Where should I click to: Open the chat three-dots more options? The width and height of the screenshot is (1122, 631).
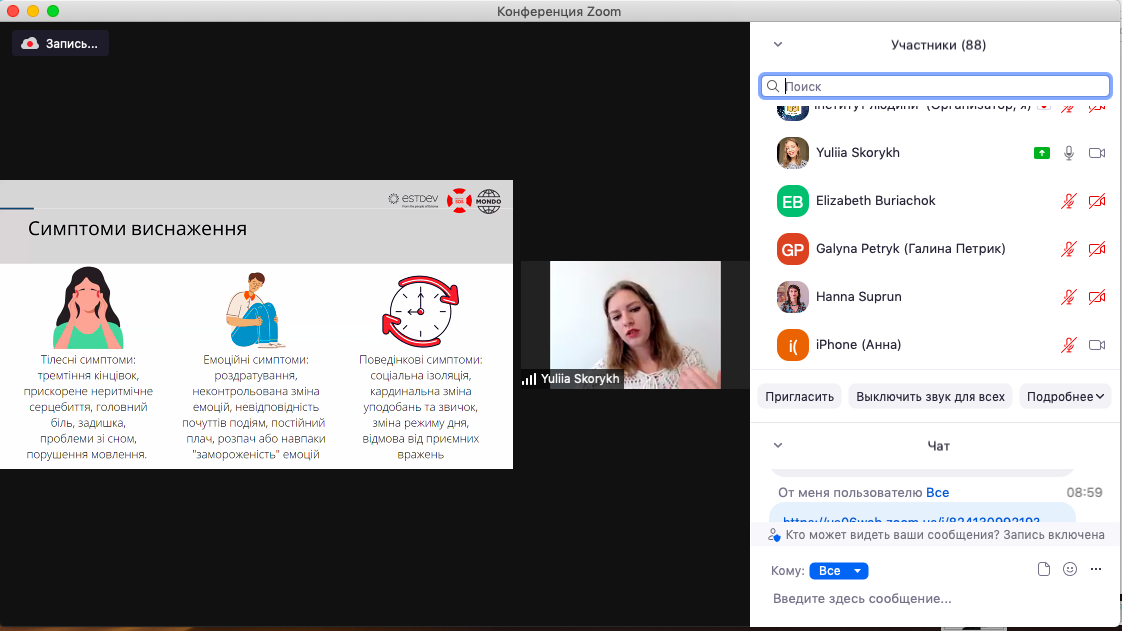pos(1096,569)
